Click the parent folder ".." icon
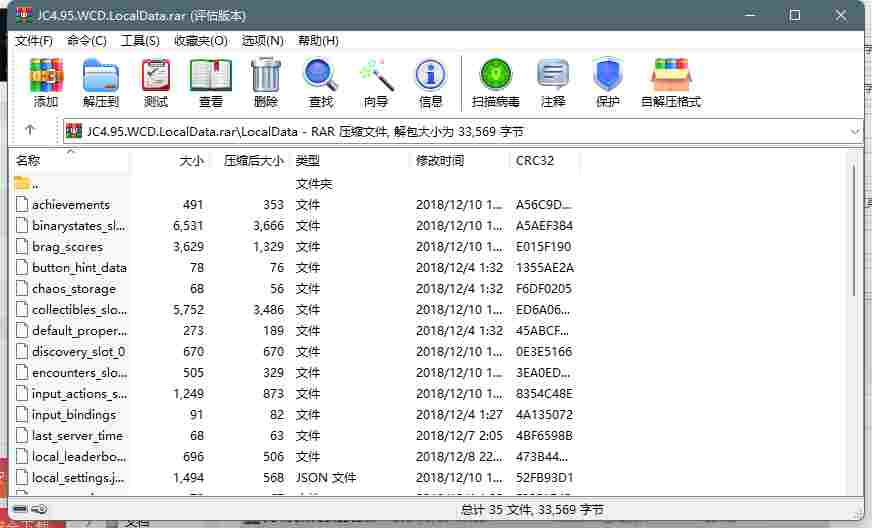 click(x=22, y=183)
